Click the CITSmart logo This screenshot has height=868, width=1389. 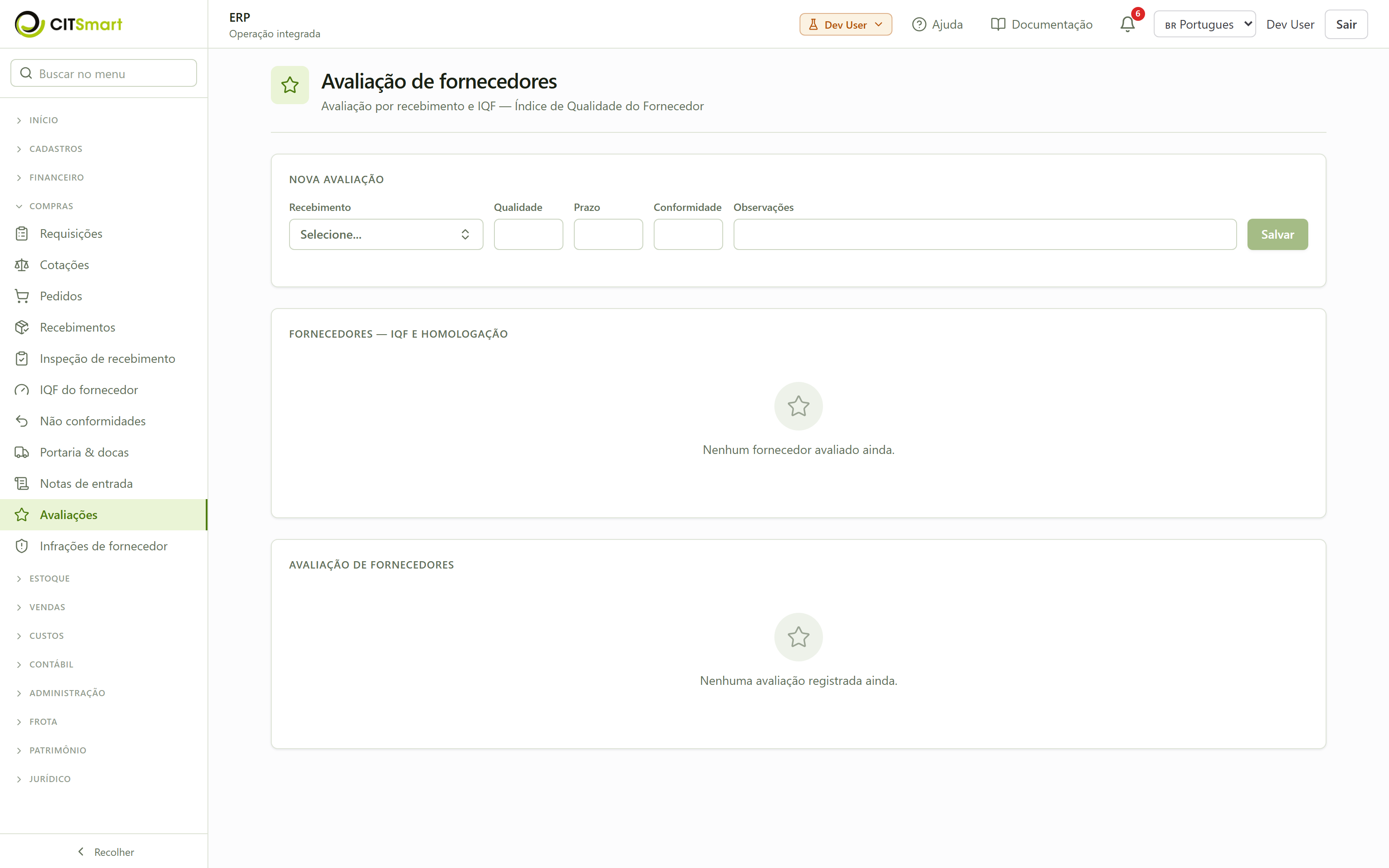point(68,24)
